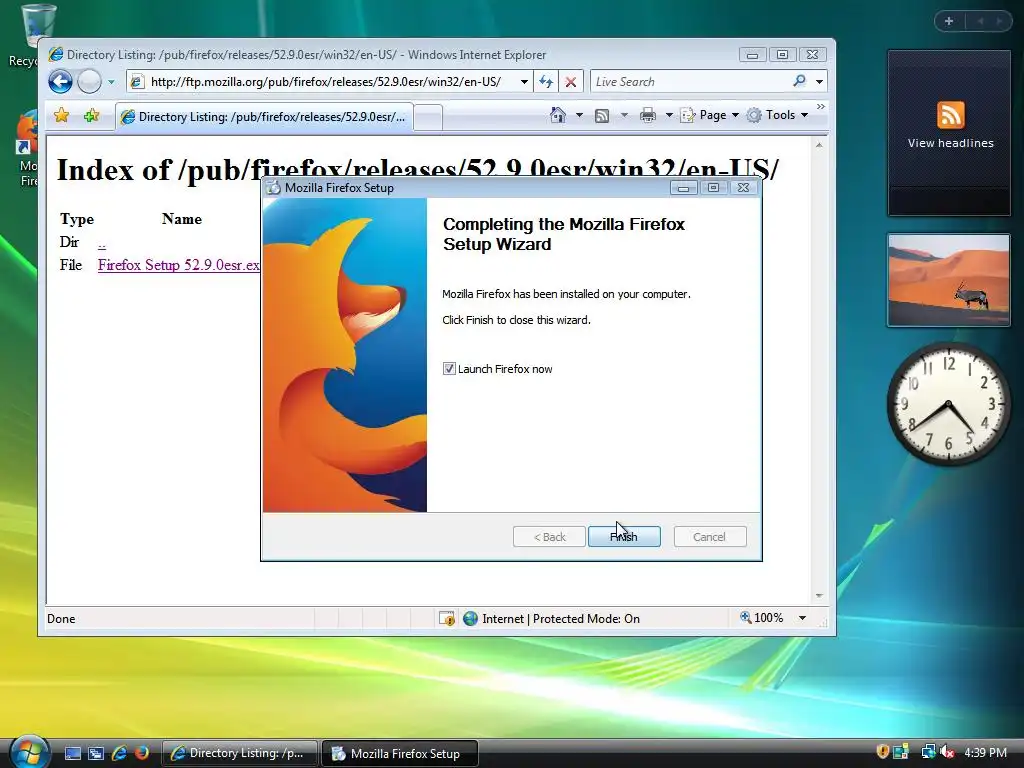Click the Feed Headlines RSS gadget icon

pyautogui.click(x=950, y=116)
